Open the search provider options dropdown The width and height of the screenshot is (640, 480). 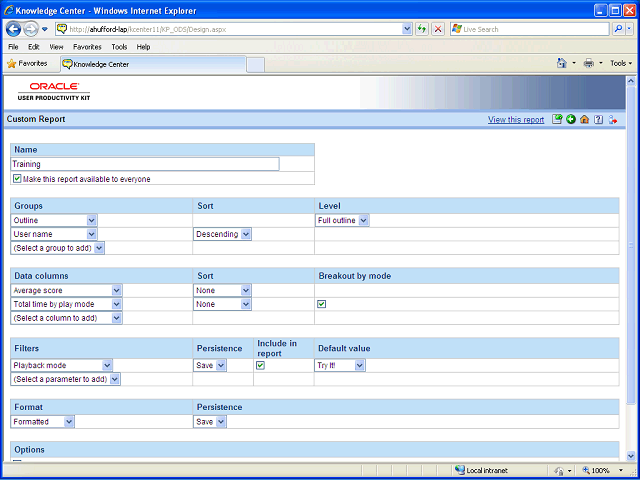tap(629, 29)
